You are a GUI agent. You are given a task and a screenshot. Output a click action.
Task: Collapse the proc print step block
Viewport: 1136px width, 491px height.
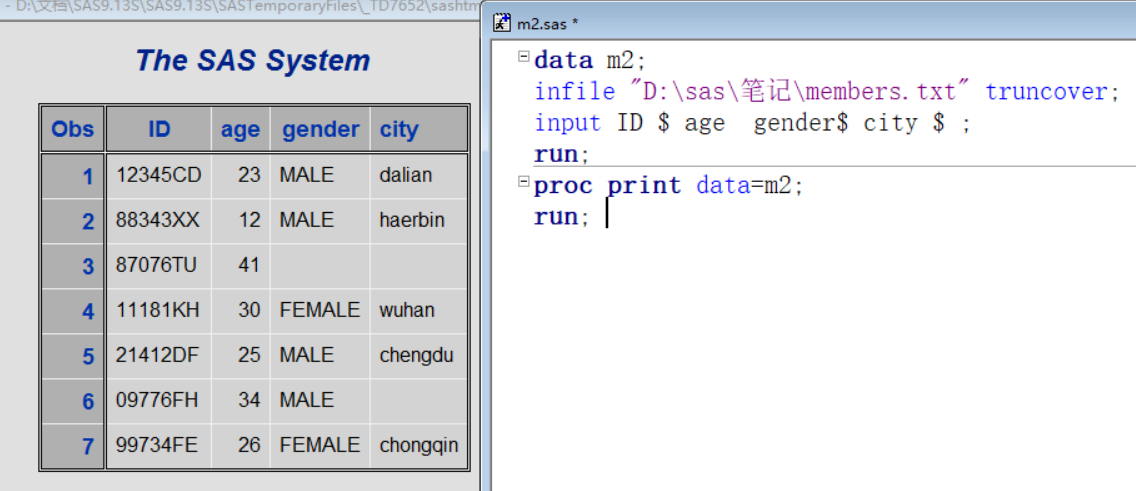pyautogui.click(x=523, y=182)
